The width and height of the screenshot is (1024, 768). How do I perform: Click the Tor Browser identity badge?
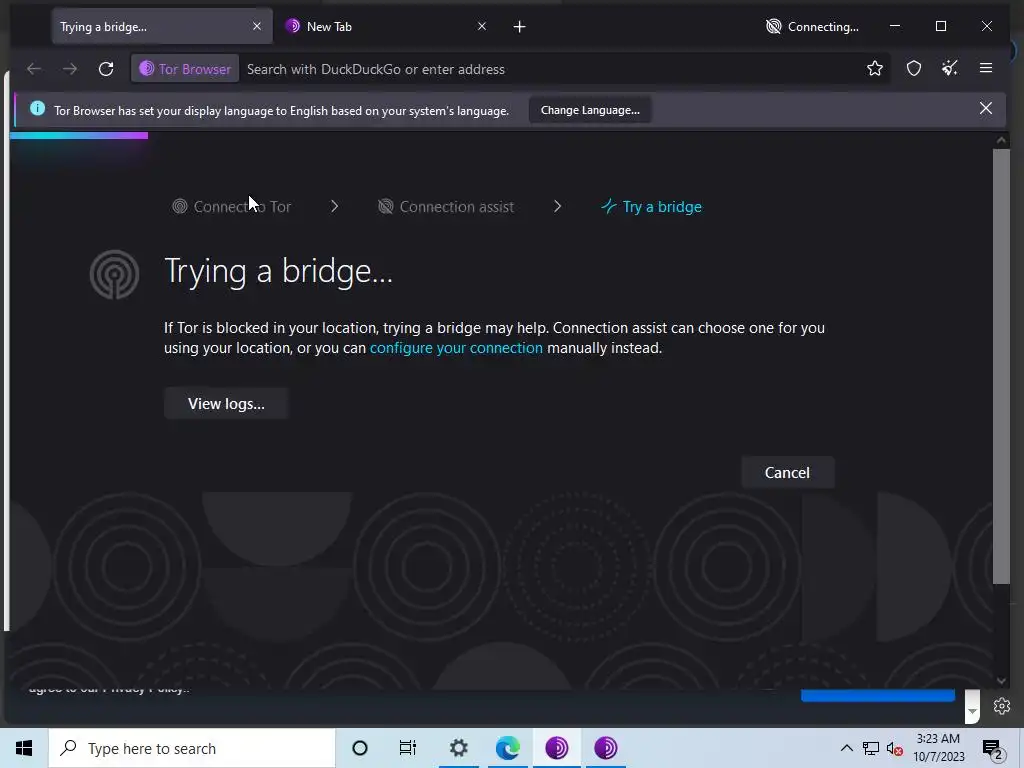185,69
